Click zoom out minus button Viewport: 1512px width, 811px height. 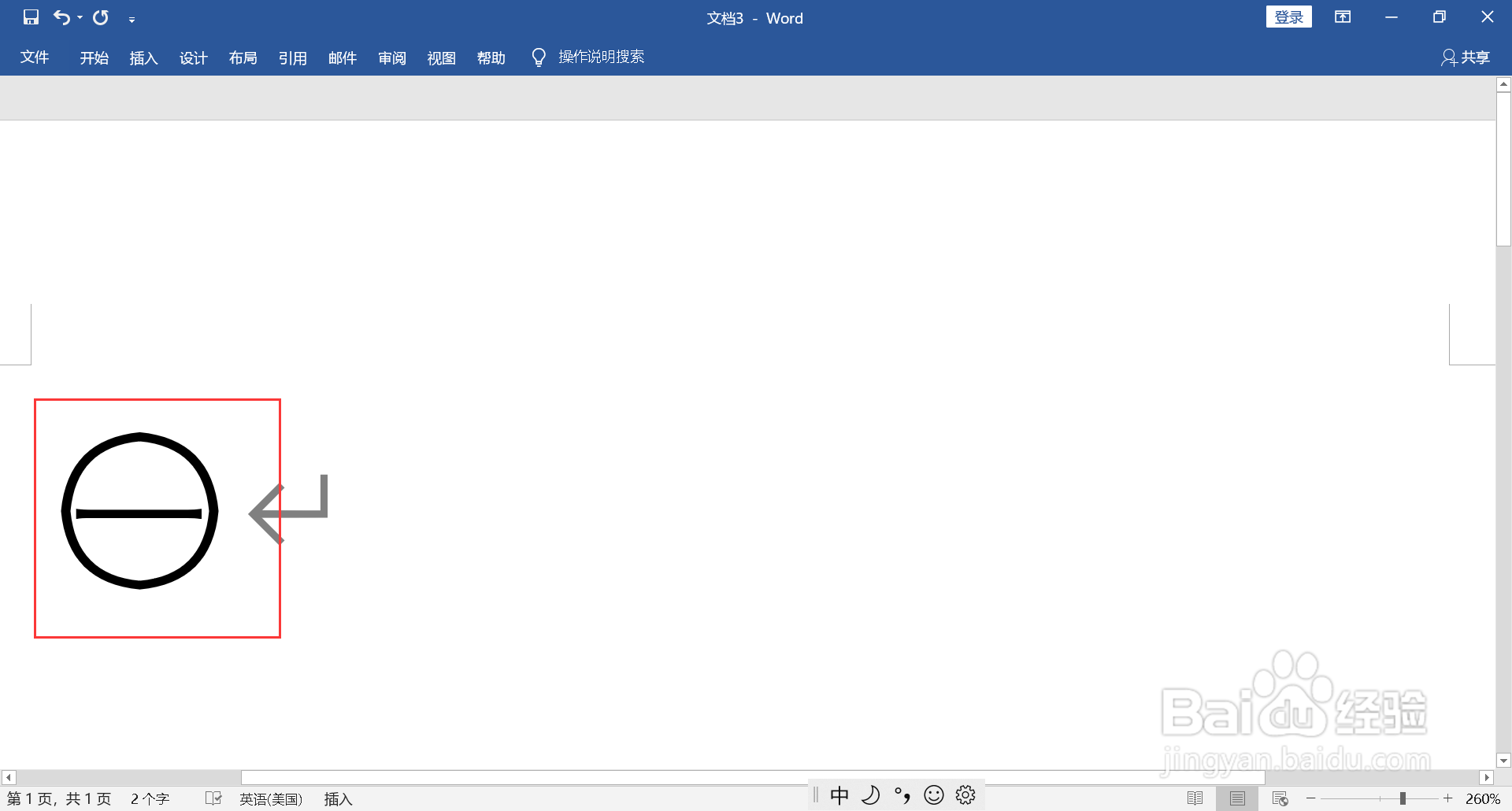(1310, 798)
